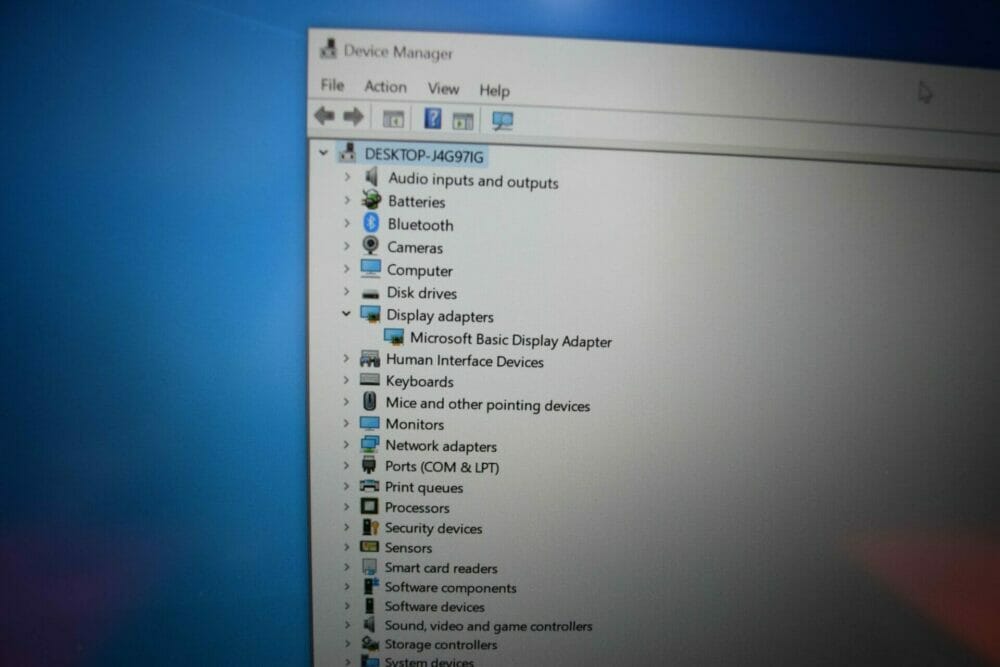Click the Sound, video and game controllers icon

(369, 624)
